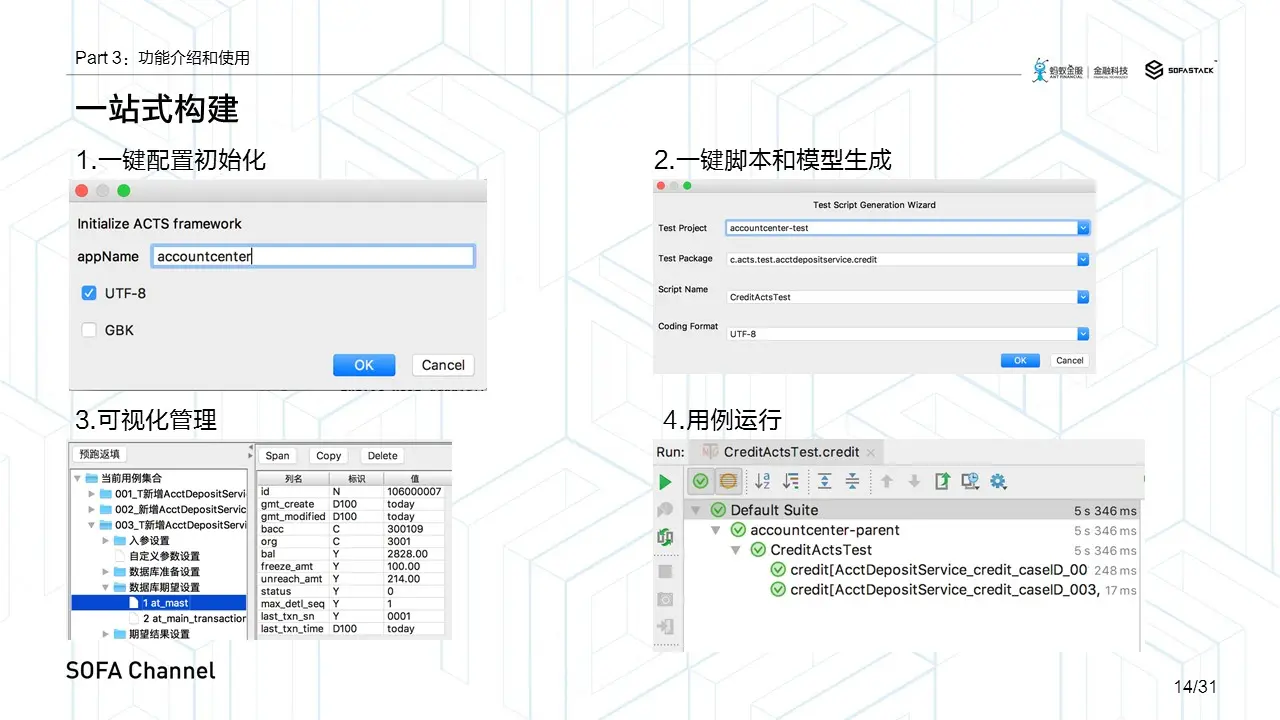
Task: Click the dump threads camera icon
Action: click(x=665, y=599)
